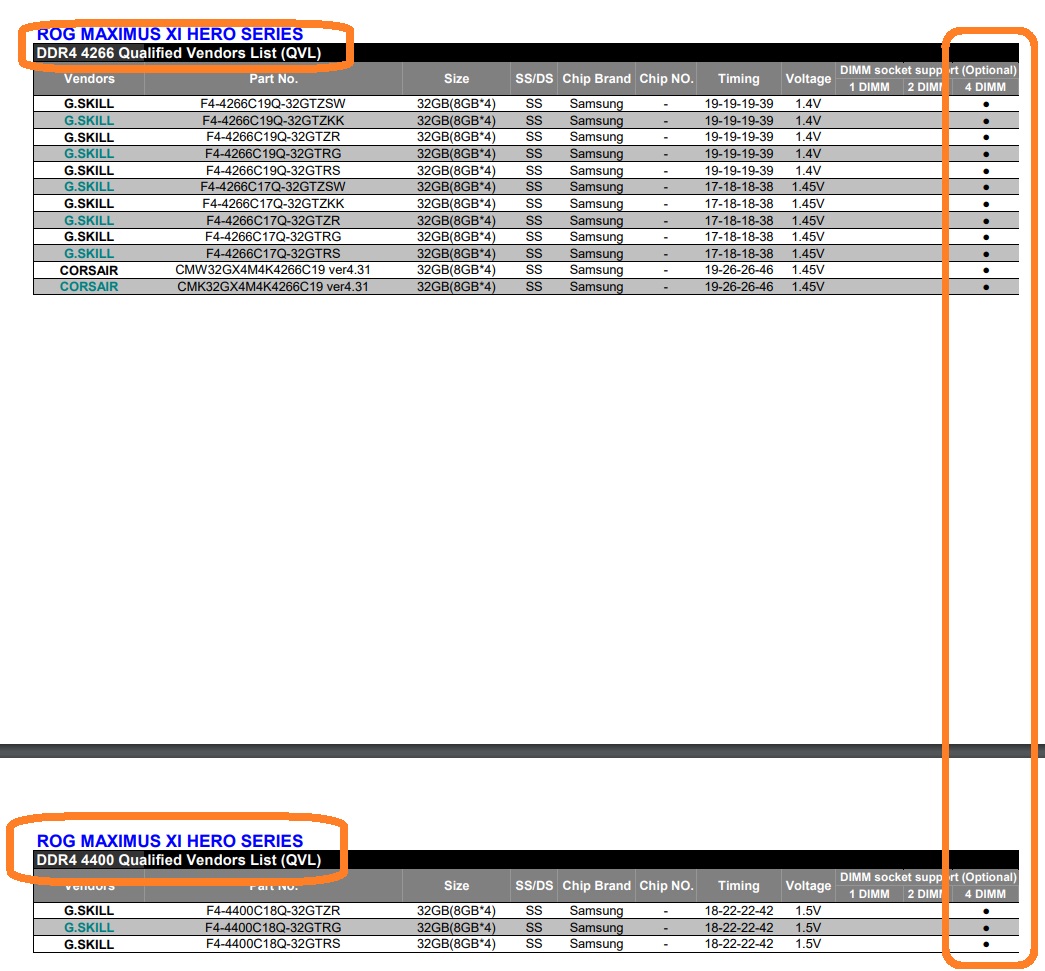Select 1.5V voltage in F4-4400C18Q-32GTRS row

tap(808, 944)
